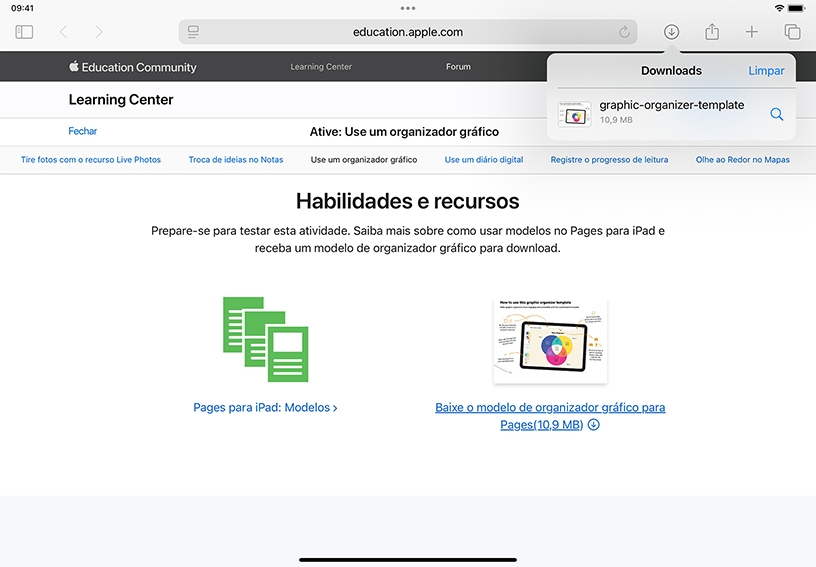Open the page menu icon in address bar
The width and height of the screenshot is (816, 567).
(193, 32)
